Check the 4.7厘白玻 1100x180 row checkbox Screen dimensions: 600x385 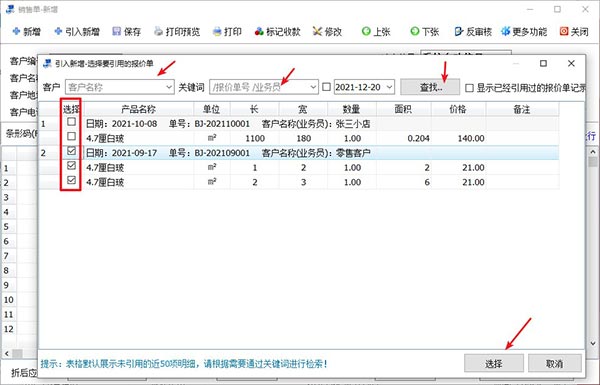click(x=71, y=136)
